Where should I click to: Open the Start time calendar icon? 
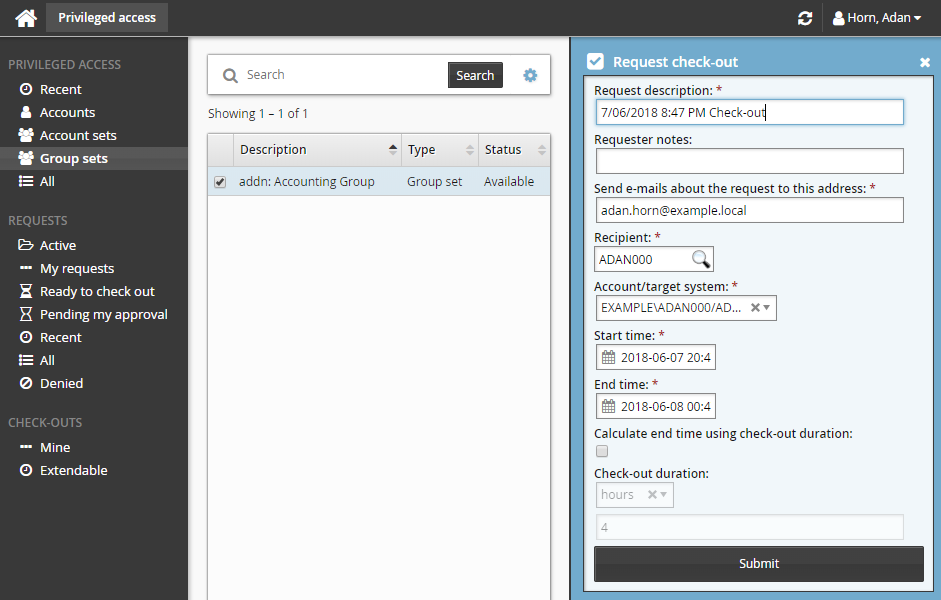pos(608,358)
